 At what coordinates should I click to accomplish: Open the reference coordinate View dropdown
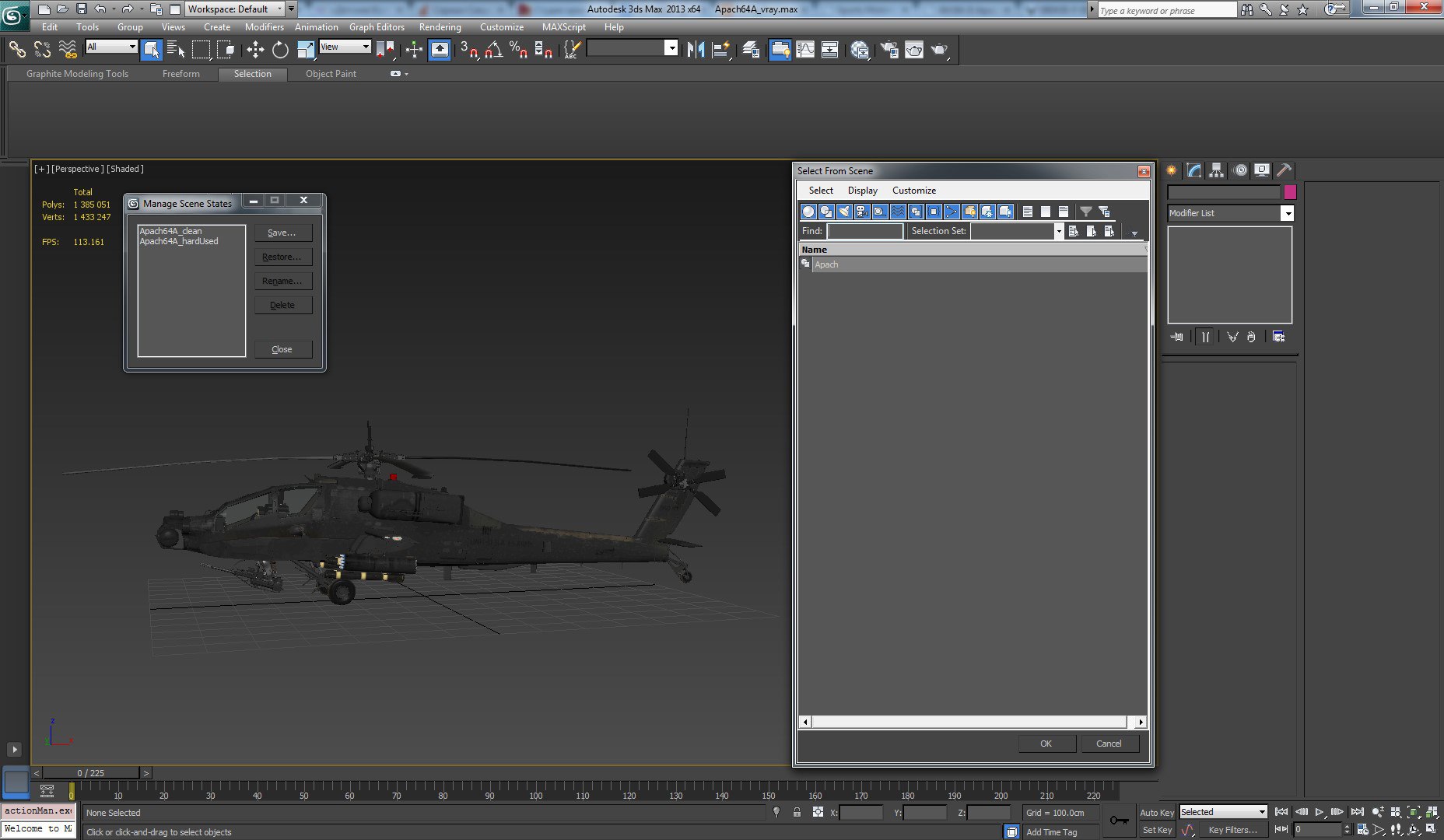pos(345,47)
